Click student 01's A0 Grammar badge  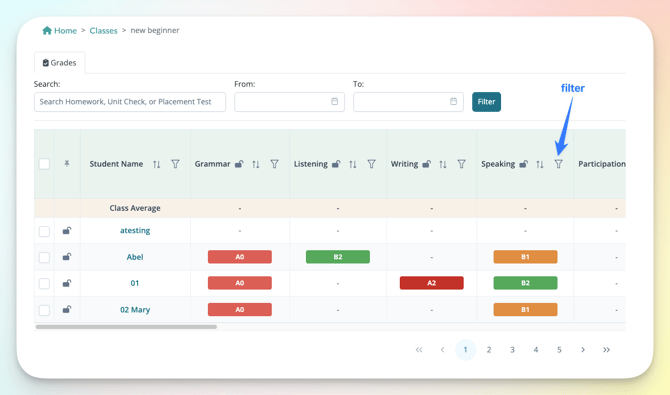(240, 283)
